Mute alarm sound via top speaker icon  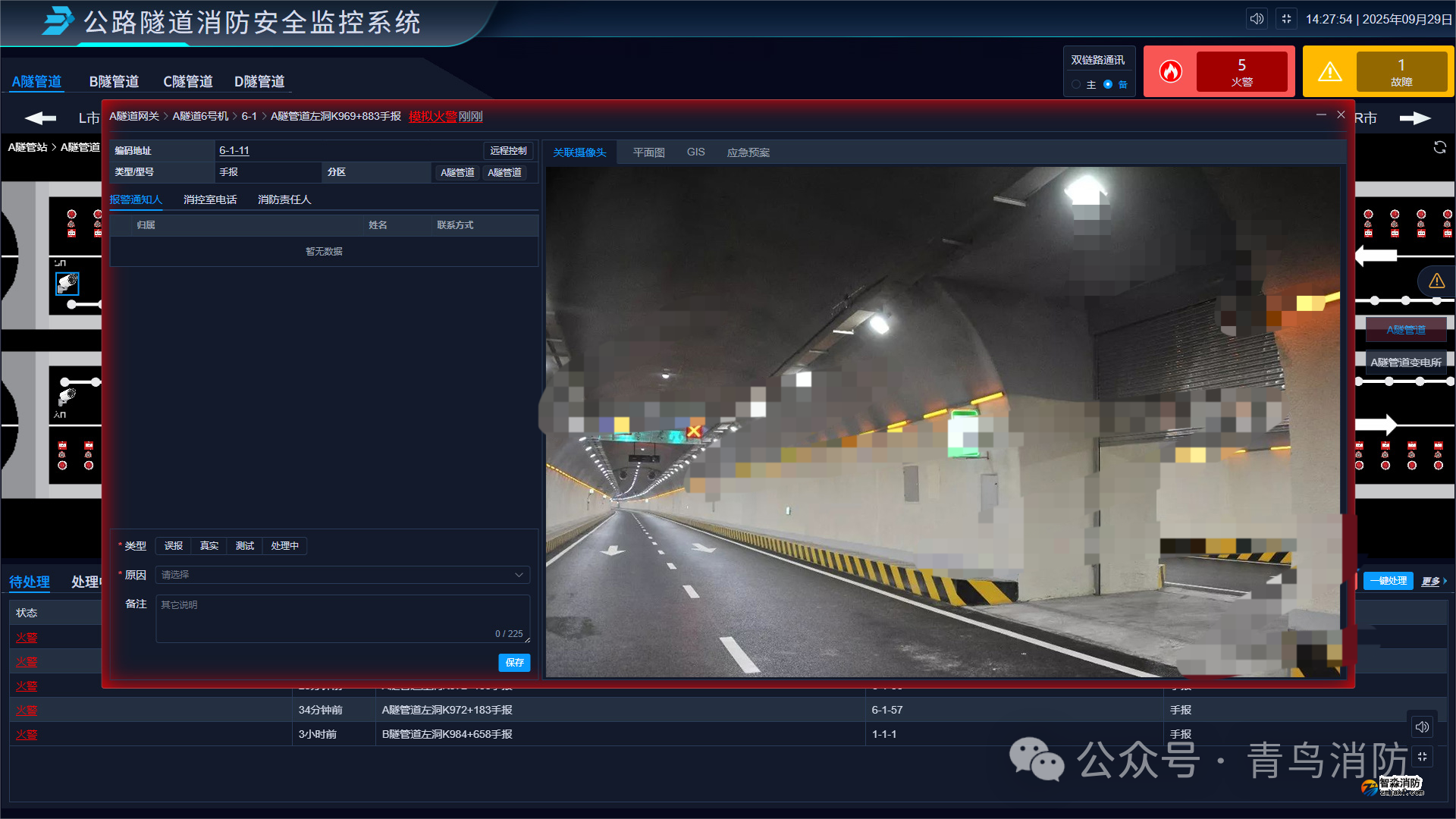[x=1257, y=19]
